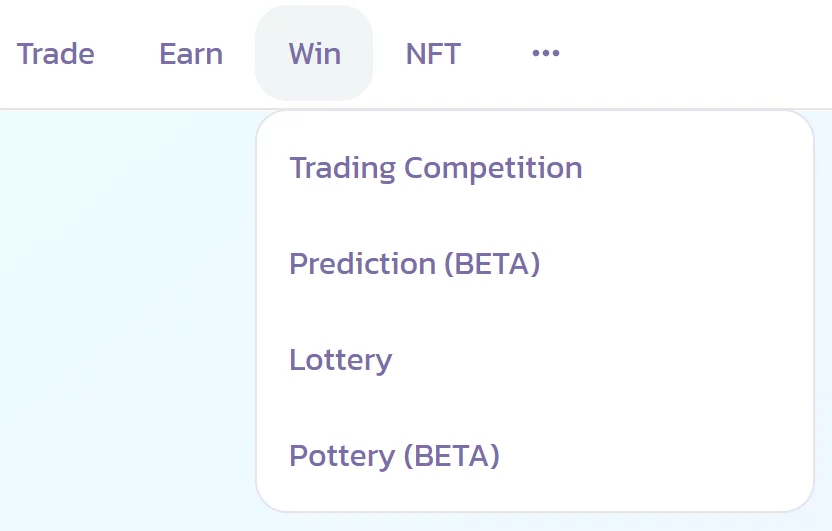This screenshot has width=832, height=531.
Task: Select NFT from the top navigation
Action: coord(433,54)
